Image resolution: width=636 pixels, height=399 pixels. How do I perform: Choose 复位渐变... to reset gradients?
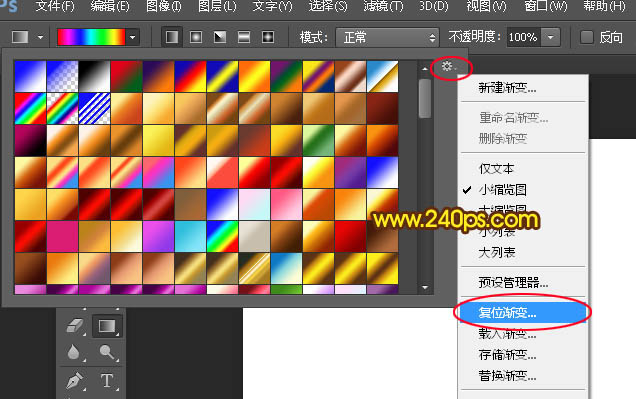(x=523, y=313)
